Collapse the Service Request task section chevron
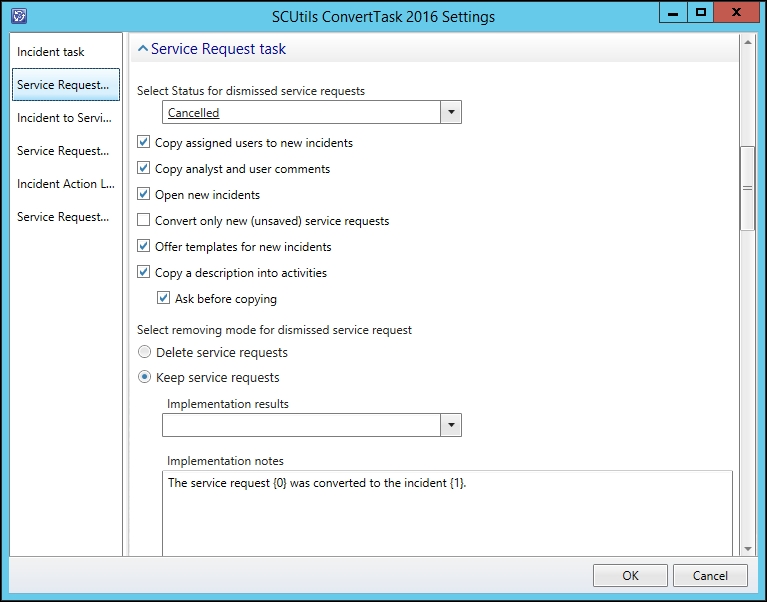This screenshot has height=602, width=767. (143, 48)
